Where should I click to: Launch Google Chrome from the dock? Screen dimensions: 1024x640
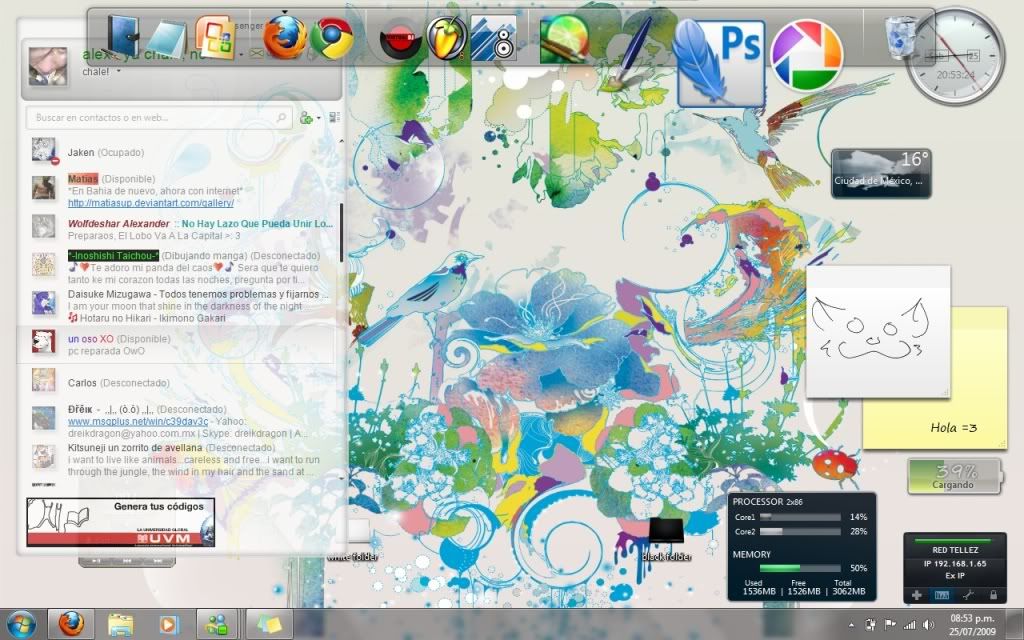pyautogui.click(x=332, y=39)
